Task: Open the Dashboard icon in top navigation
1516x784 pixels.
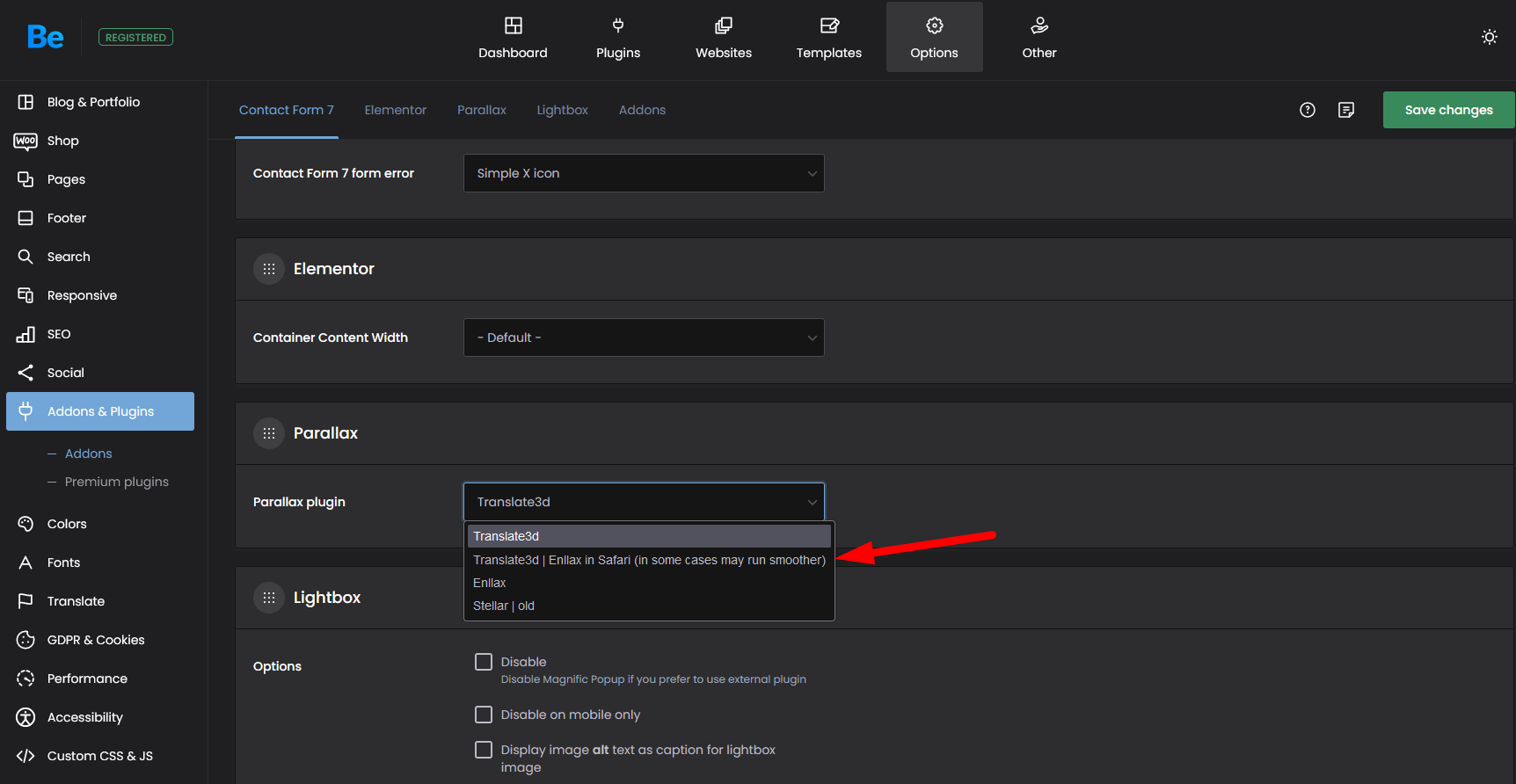Action: tap(513, 25)
